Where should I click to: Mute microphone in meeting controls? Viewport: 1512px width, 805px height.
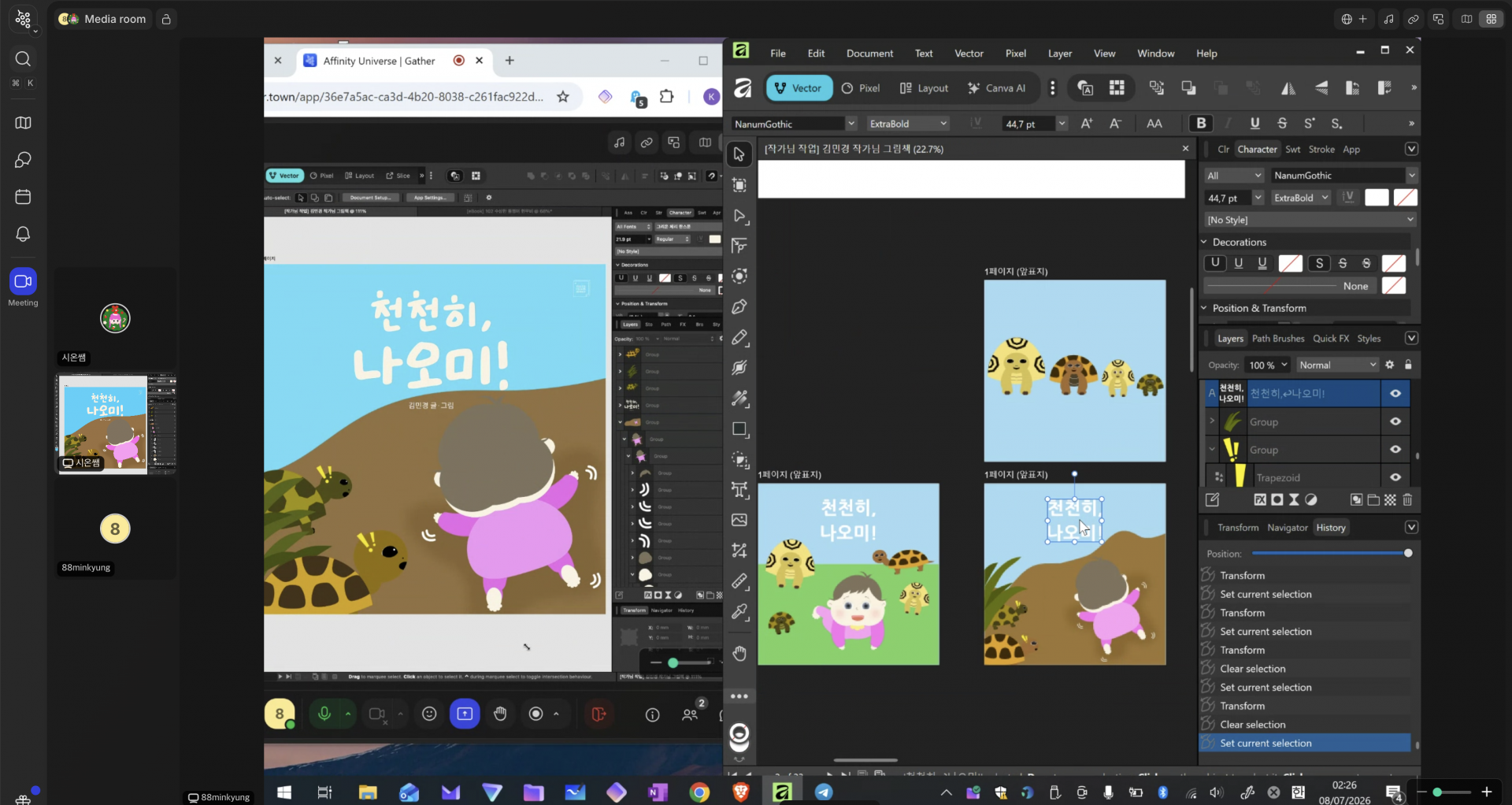pyautogui.click(x=324, y=714)
